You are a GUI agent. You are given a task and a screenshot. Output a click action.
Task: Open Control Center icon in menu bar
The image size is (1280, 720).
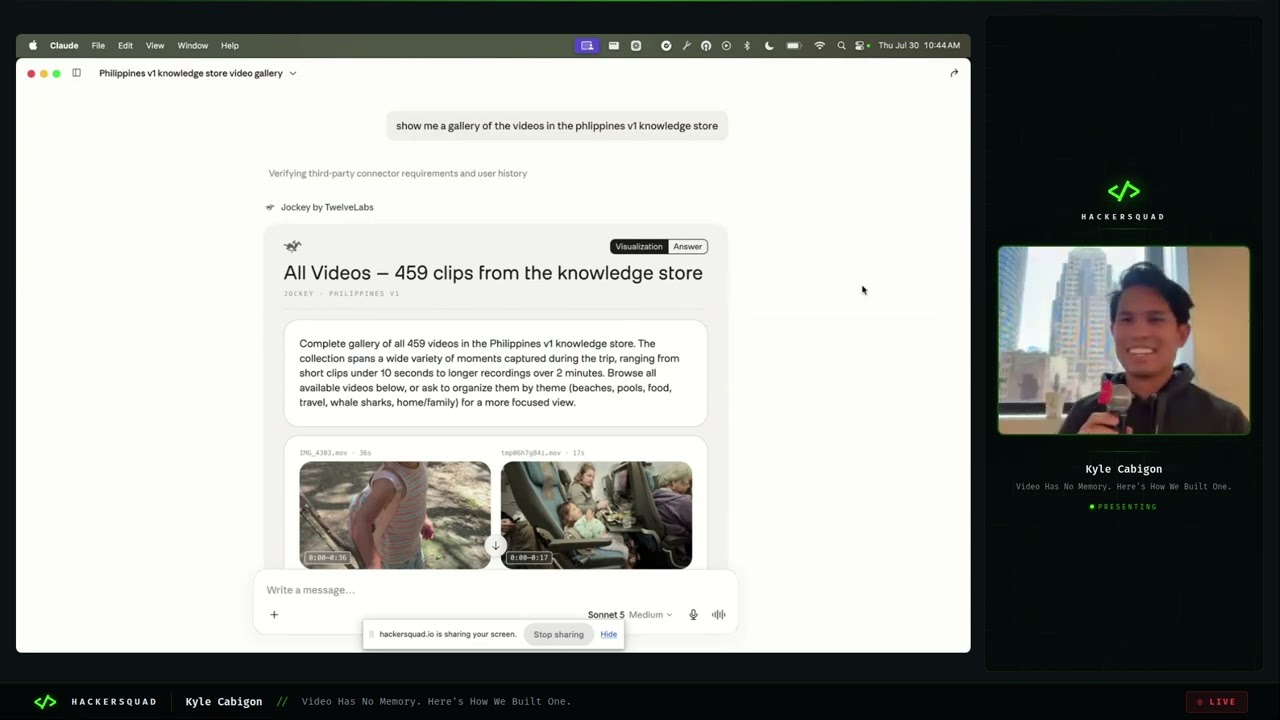pyautogui.click(x=859, y=45)
